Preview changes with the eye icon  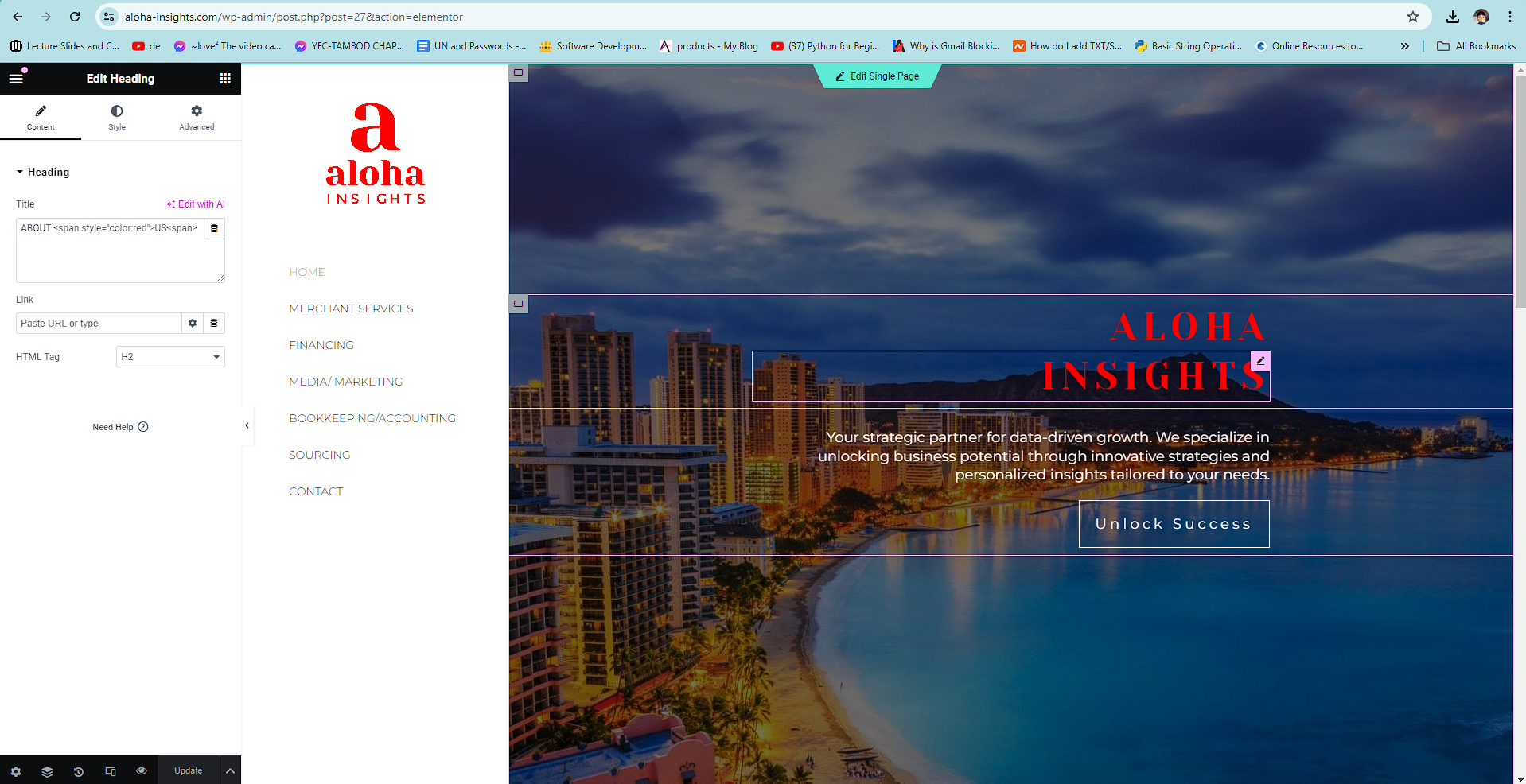pos(142,771)
